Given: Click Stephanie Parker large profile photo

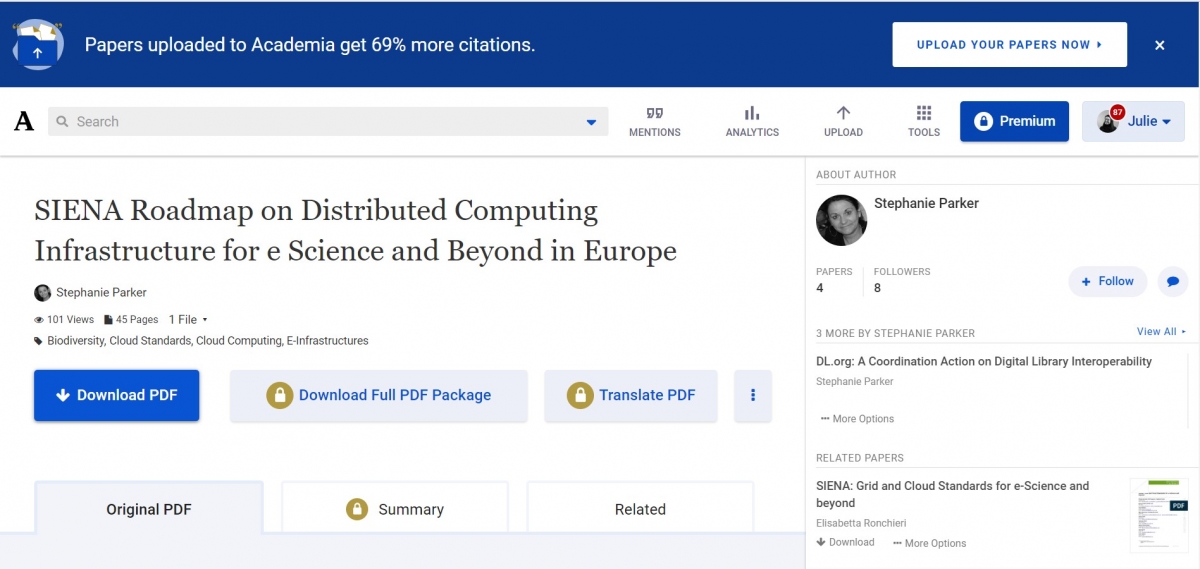Looking at the screenshot, I should coord(841,220).
